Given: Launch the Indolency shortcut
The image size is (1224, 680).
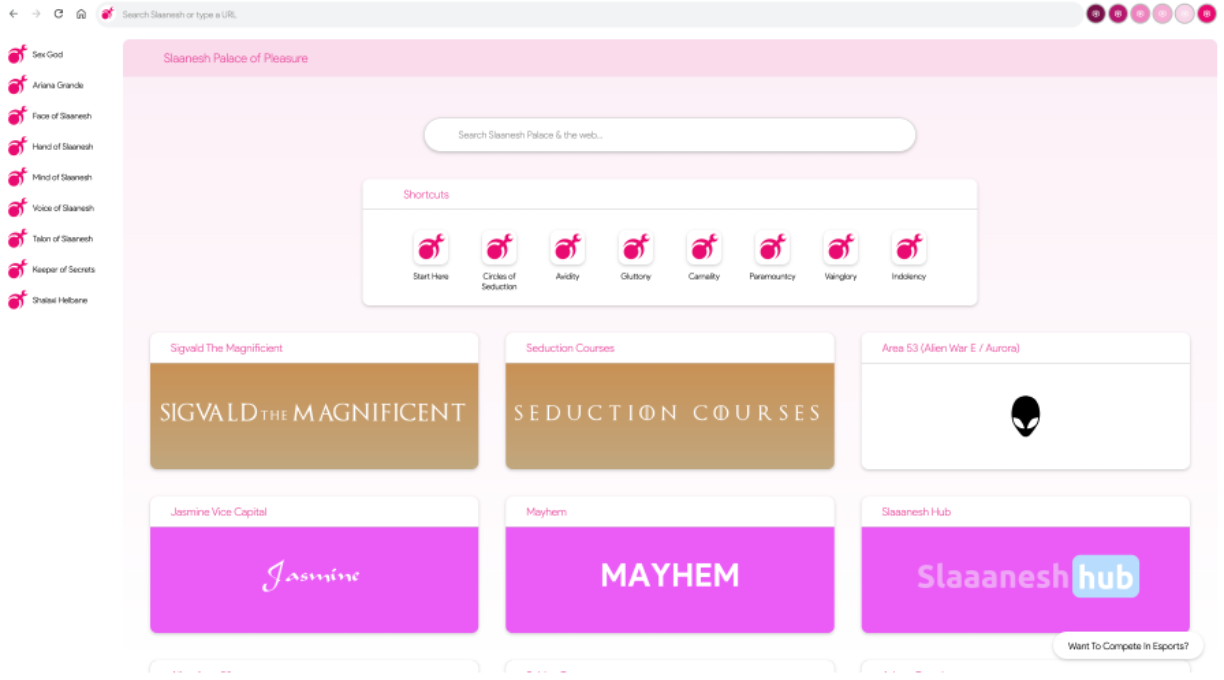Looking at the screenshot, I should 909,247.
